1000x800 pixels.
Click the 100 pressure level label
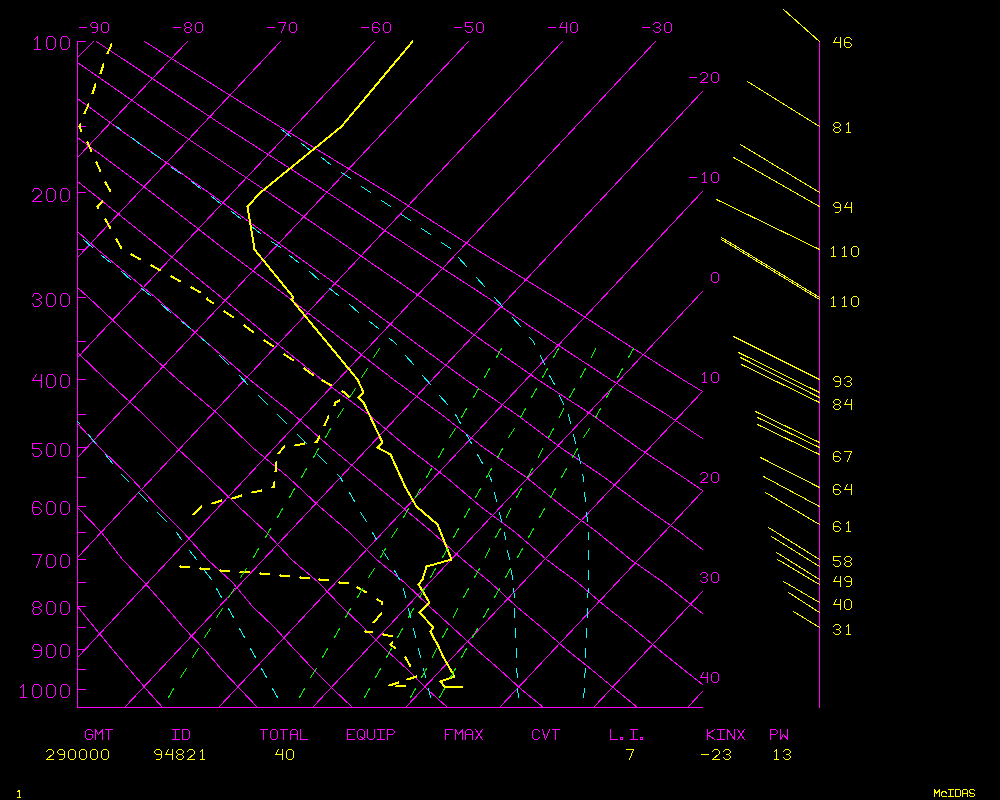[50, 43]
